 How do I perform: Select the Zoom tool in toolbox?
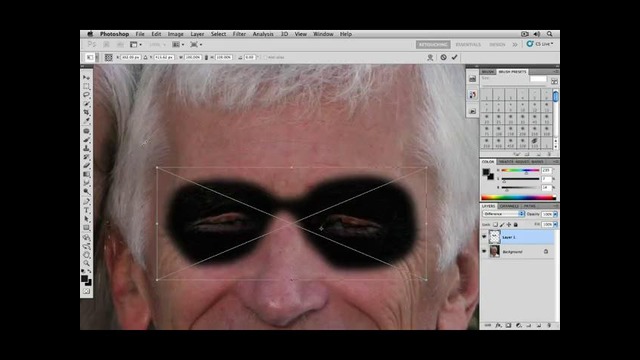(86, 263)
